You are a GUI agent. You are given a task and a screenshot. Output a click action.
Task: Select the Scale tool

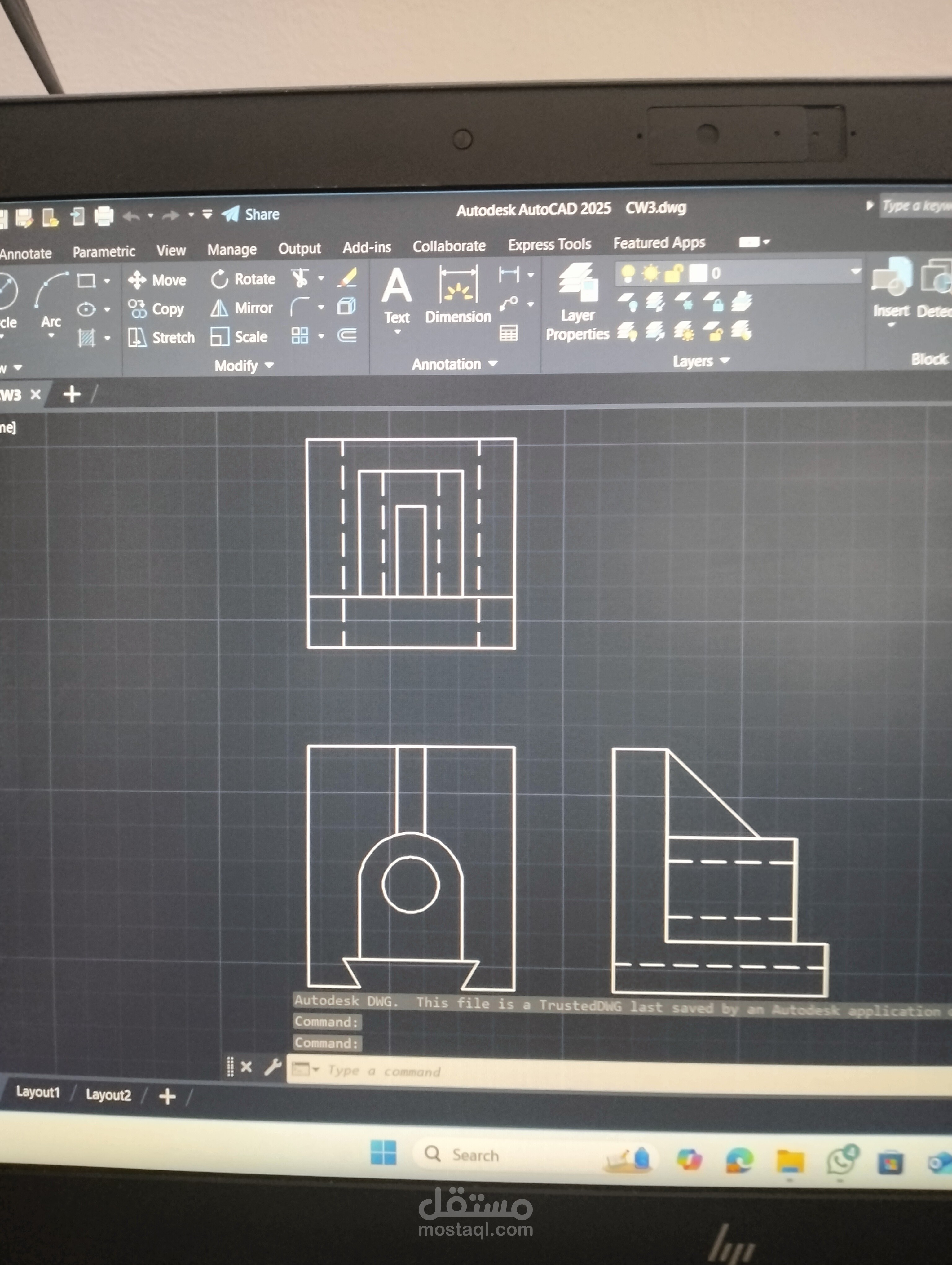click(x=239, y=337)
